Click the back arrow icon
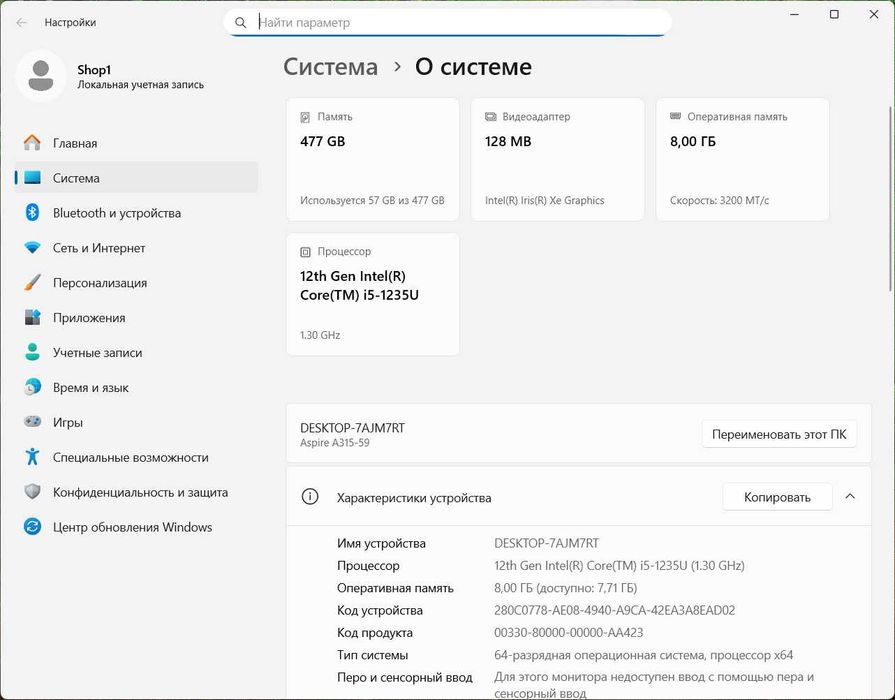Screen dimensions: 895x700 tap(22, 23)
